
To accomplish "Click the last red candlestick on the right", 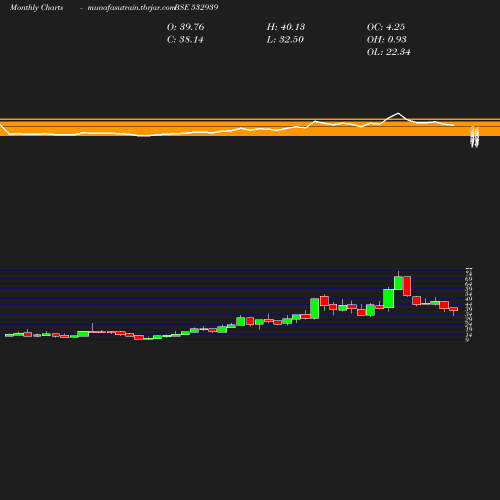I will (x=454, y=309).
